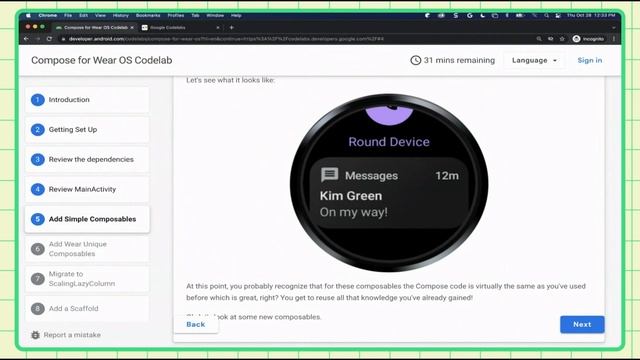Screen dimensions: 640x360
Task: Open the Bookmarks menu
Action: pyautogui.click(x=148, y=16)
